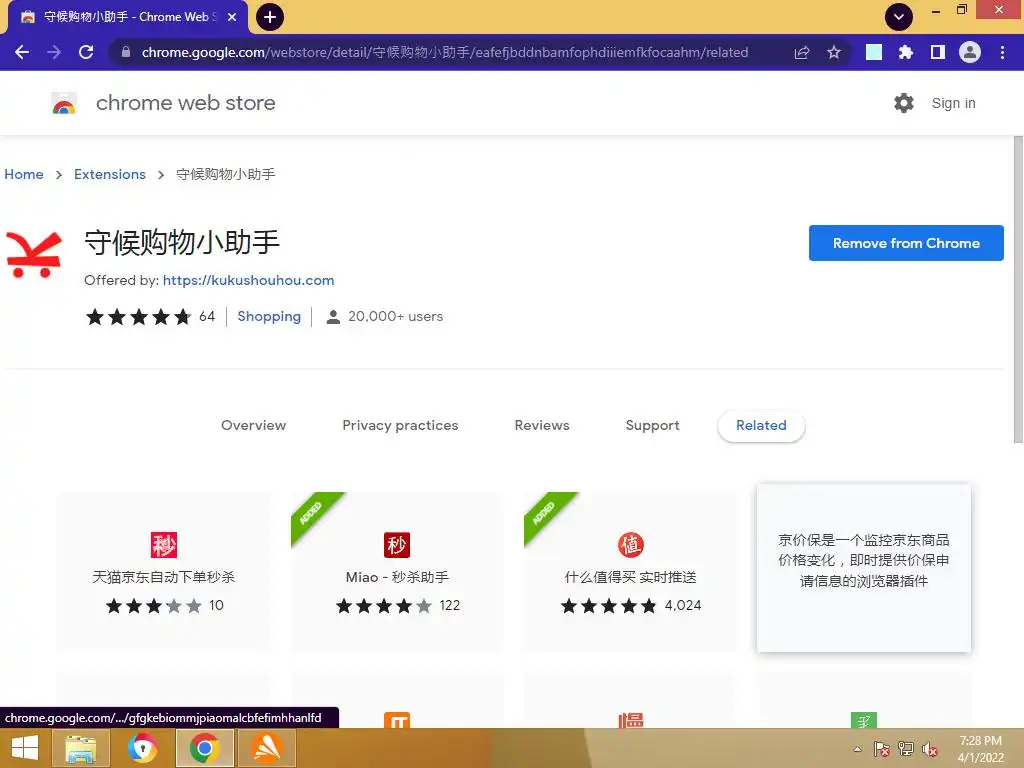The height and width of the screenshot is (768, 1024).
Task: Toggle the side panel icon
Action: (938, 52)
